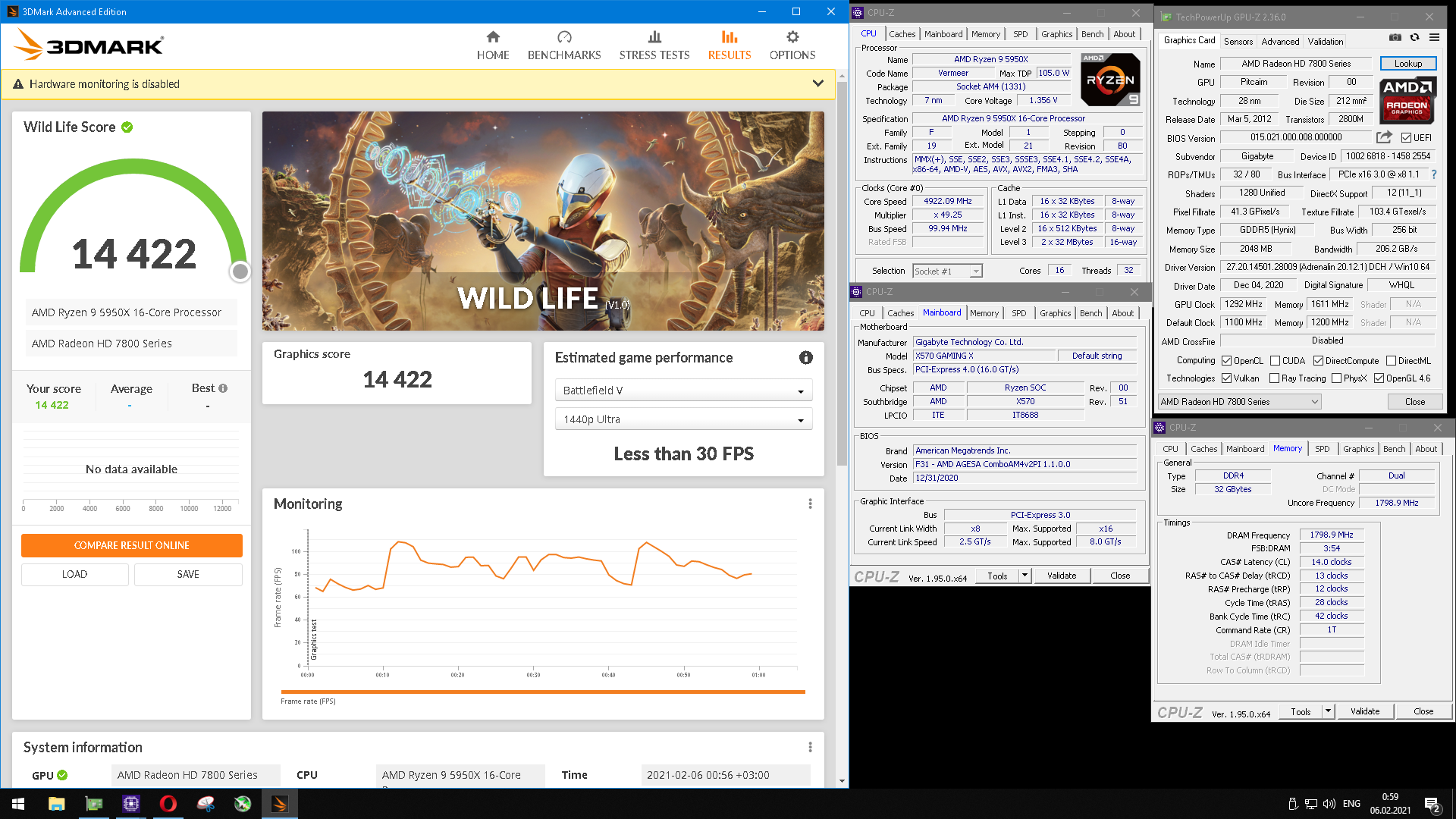
Task: Click the ENG language indicator in the tray
Action: tap(1351, 804)
